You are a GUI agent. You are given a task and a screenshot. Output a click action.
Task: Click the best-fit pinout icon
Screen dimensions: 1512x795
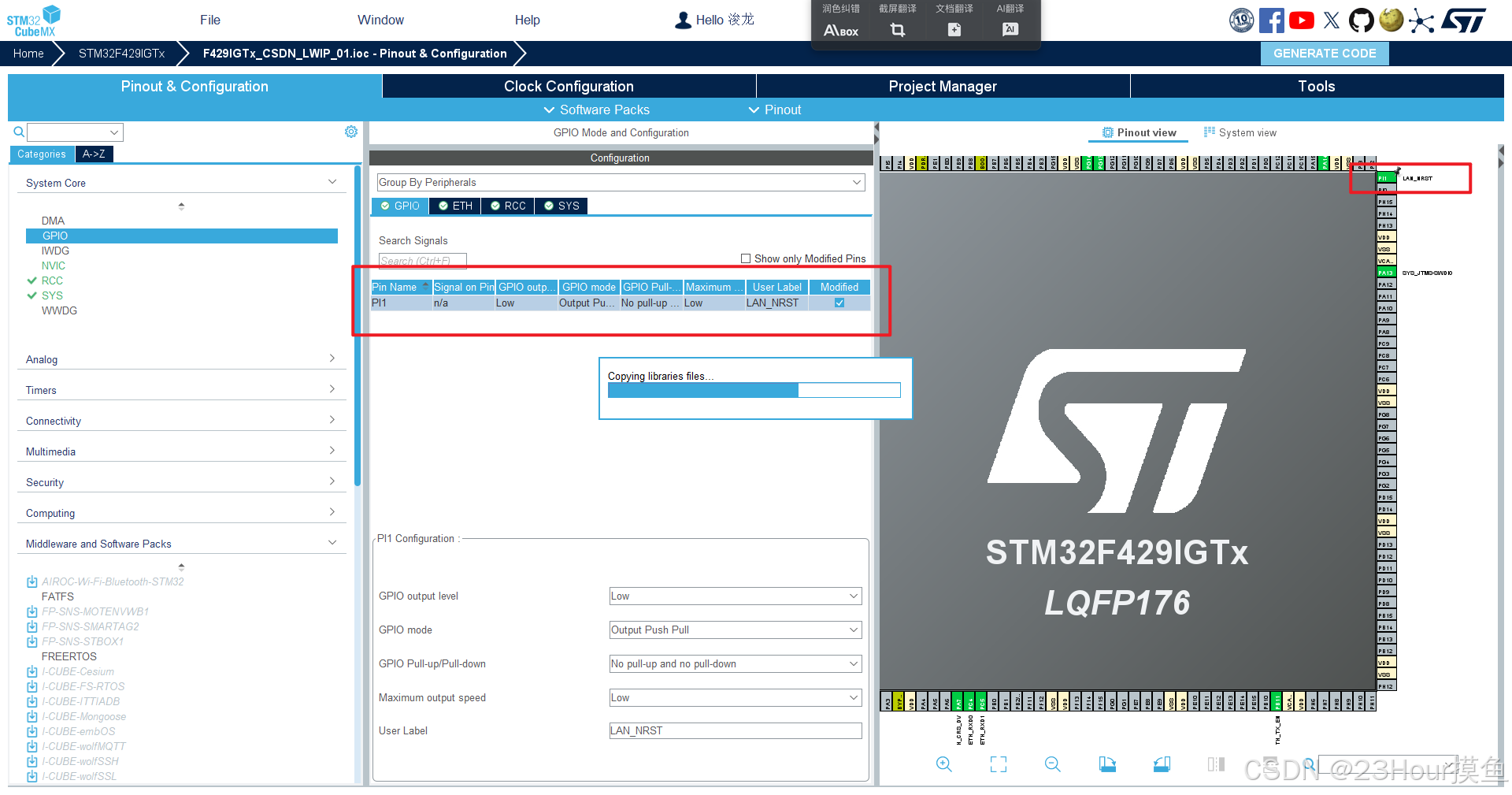coord(998,764)
